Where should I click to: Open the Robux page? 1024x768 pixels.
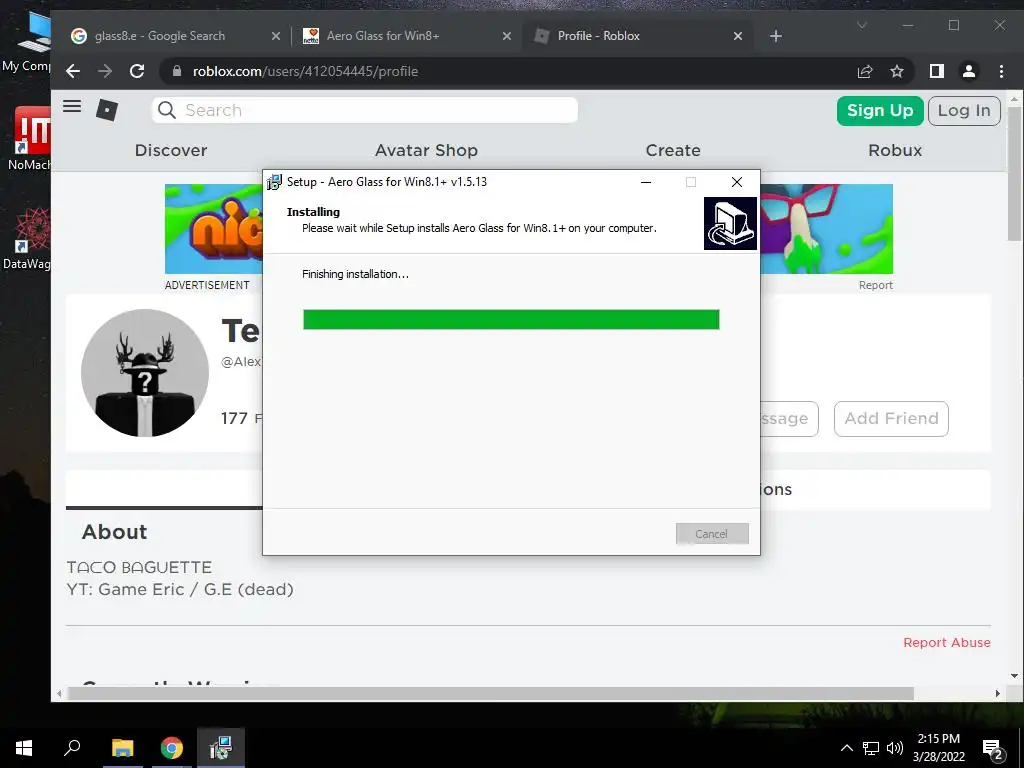coord(895,150)
